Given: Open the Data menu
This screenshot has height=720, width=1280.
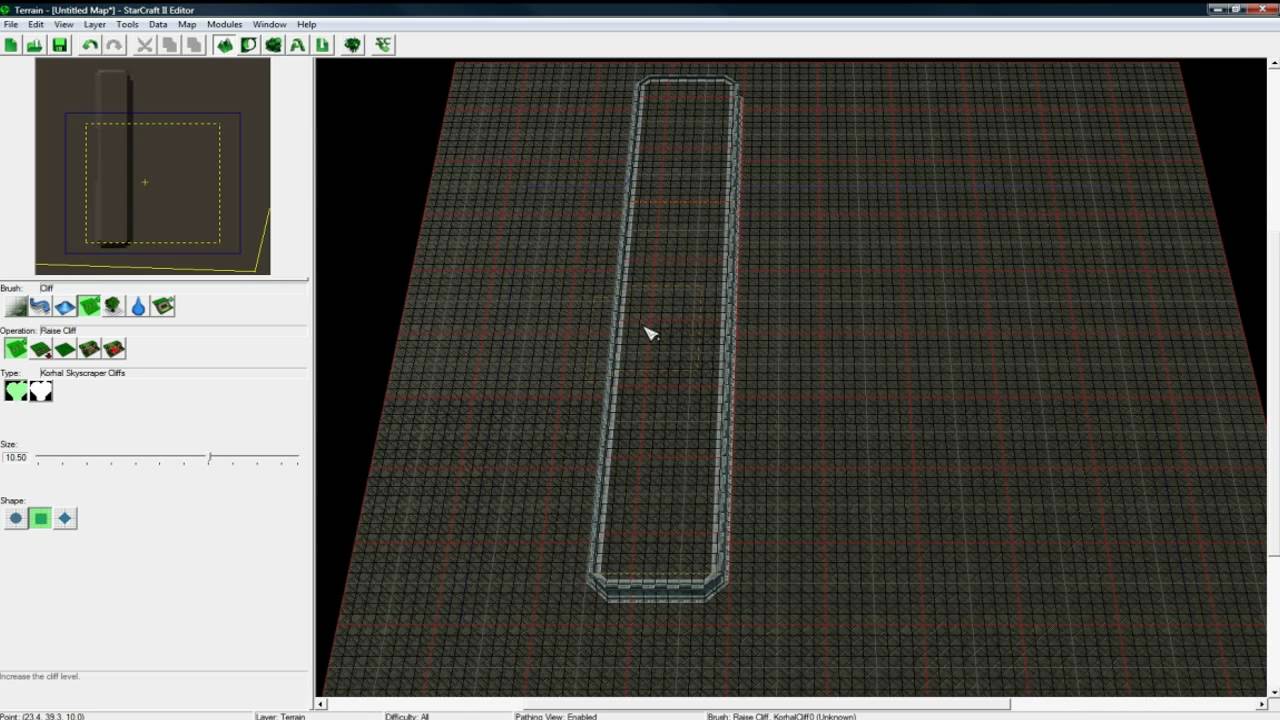Looking at the screenshot, I should (x=158, y=24).
